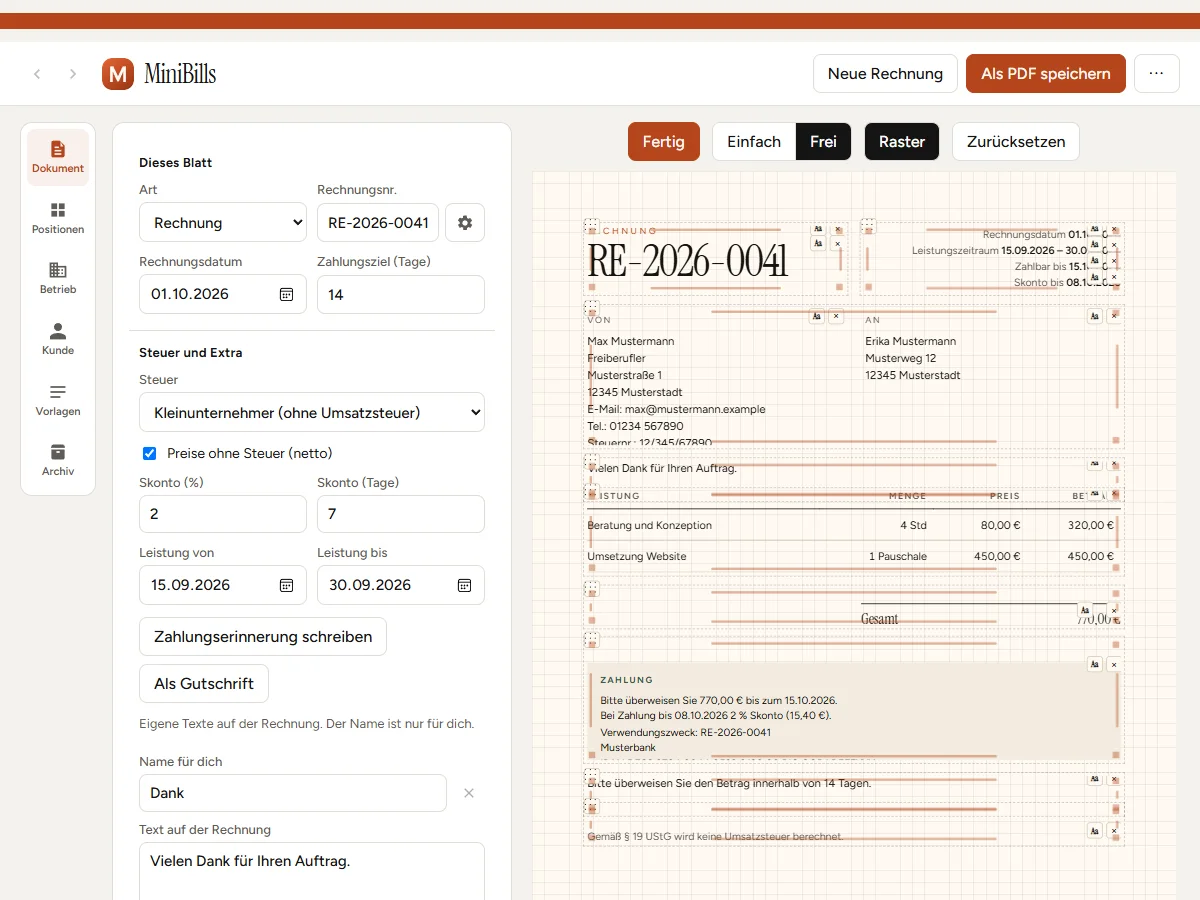
Task: Click 'Erika Mustermann' in preview
Action: tap(911, 341)
